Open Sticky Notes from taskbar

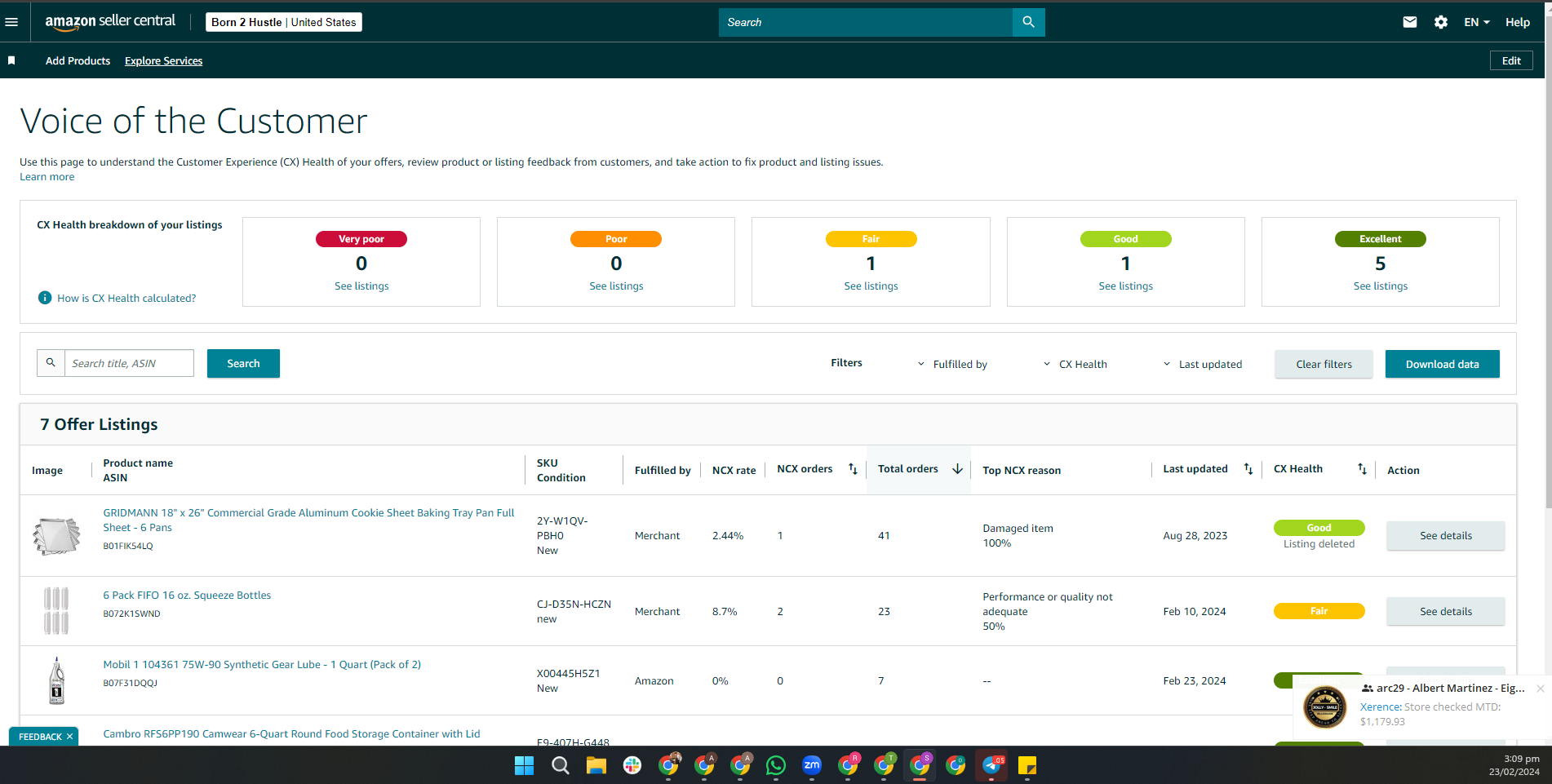(x=1027, y=765)
